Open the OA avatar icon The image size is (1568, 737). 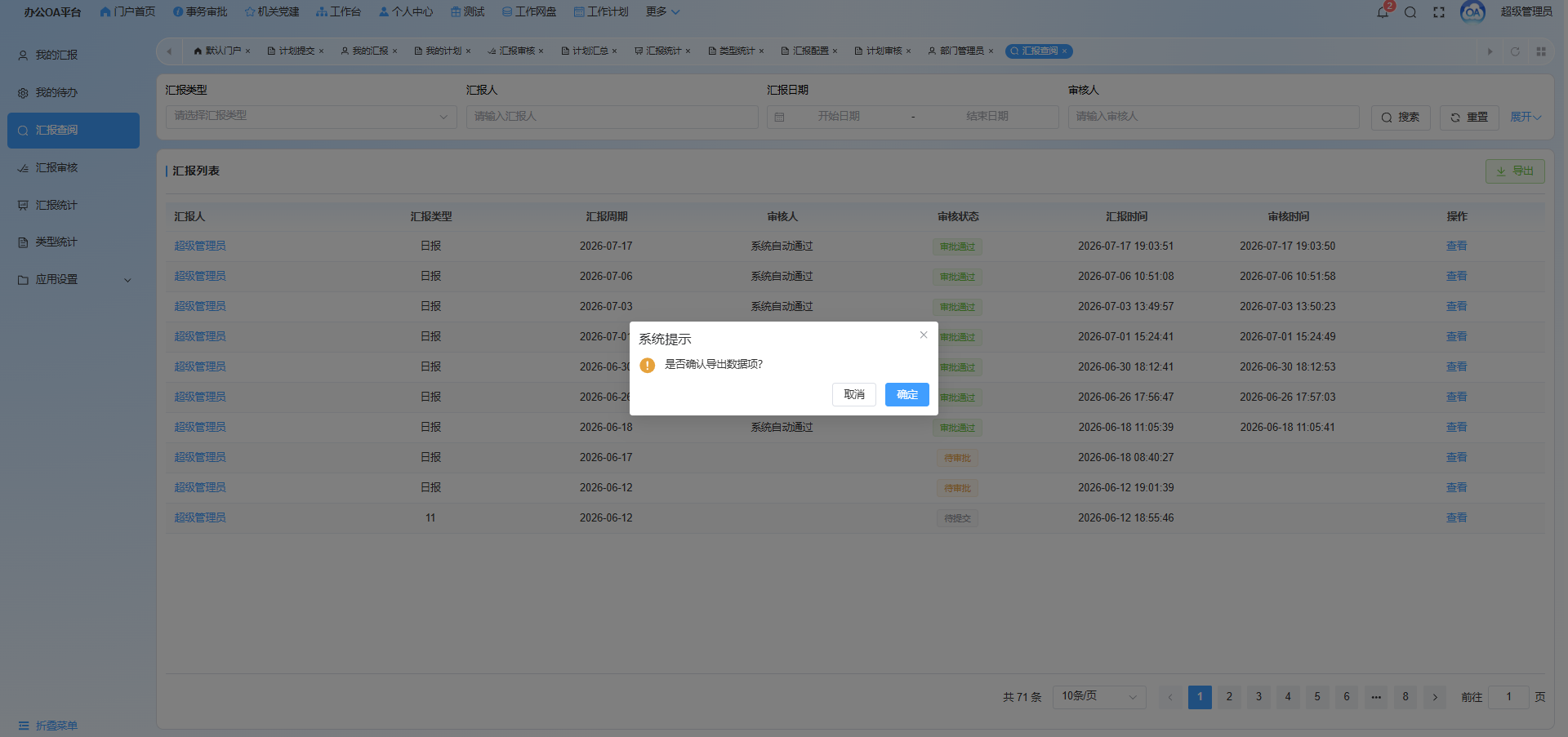pos(1472,12)
